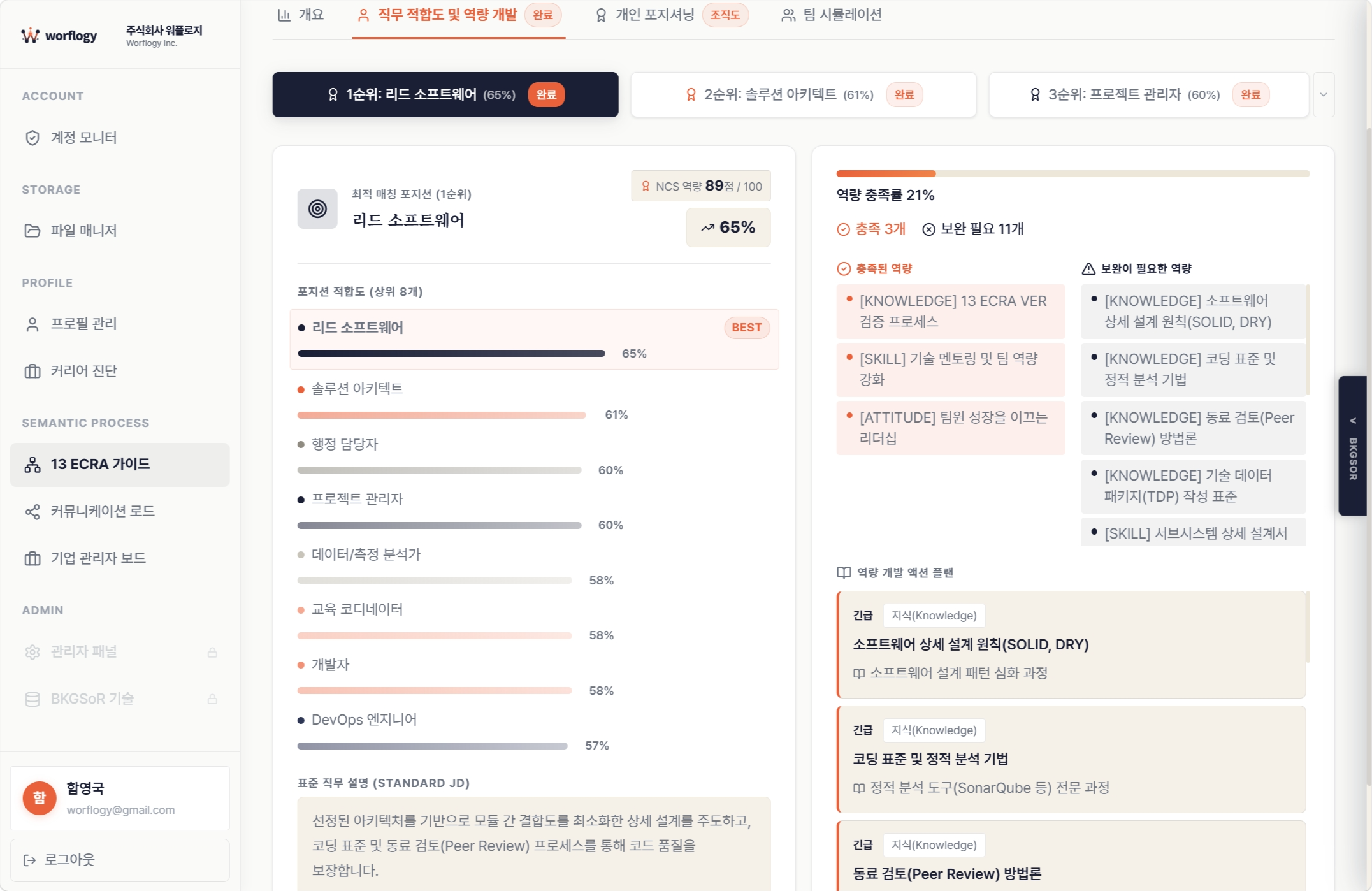Click the x-circle icon beside 보완 필요 11개
The height and width of the screenshot is (891, 1372).
(x=929, y=229)
